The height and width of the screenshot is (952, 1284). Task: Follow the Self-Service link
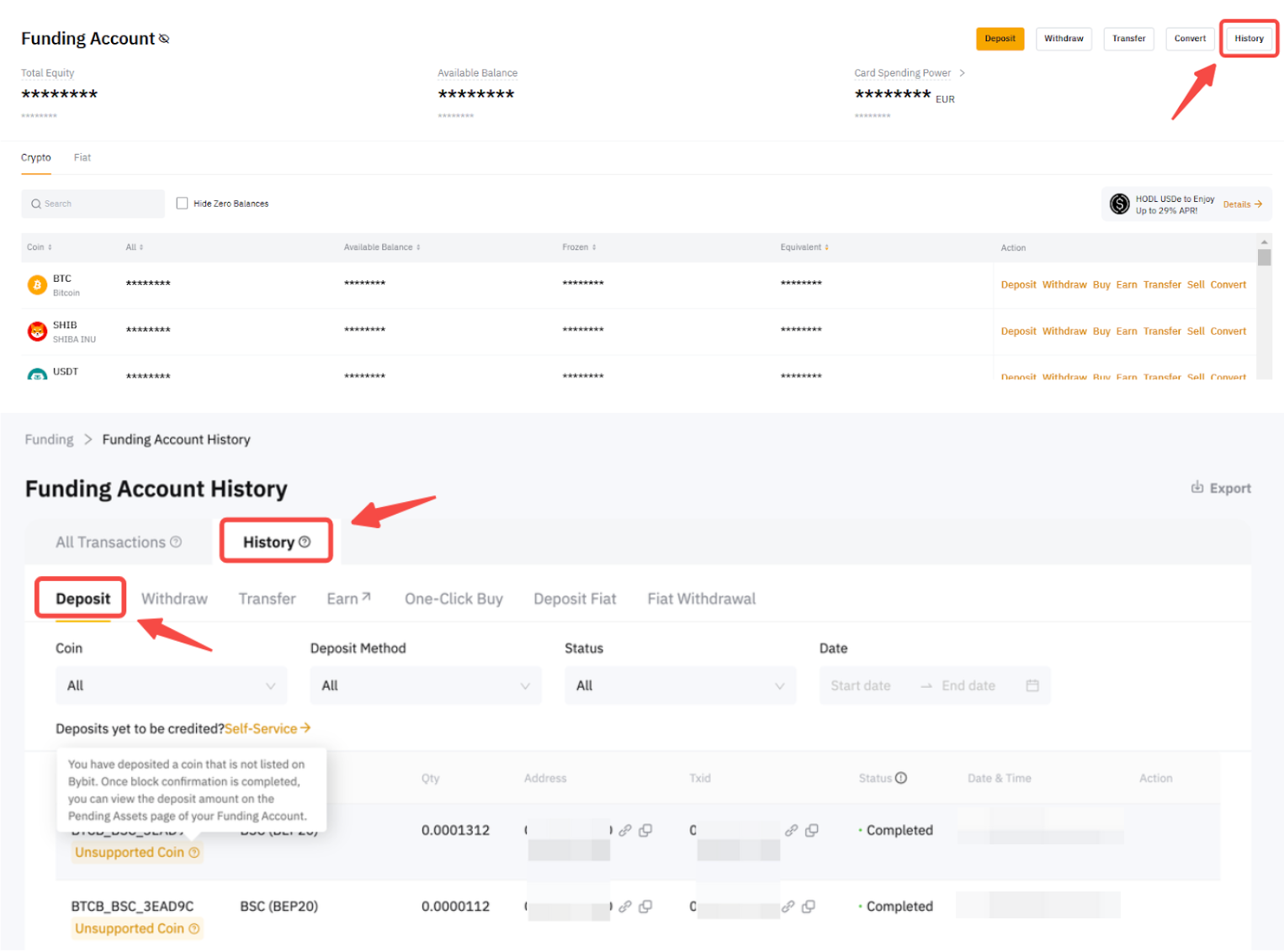267,728
